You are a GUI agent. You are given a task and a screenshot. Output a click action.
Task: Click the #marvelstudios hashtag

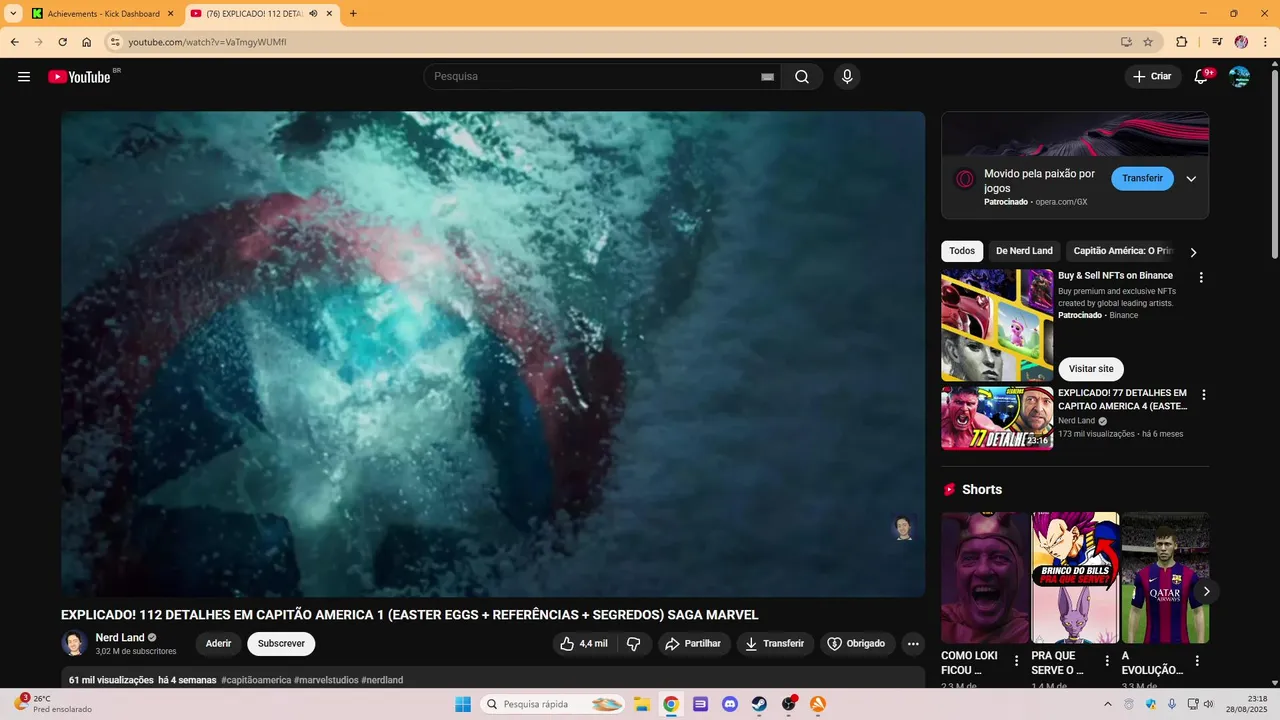tap(326, 680)
